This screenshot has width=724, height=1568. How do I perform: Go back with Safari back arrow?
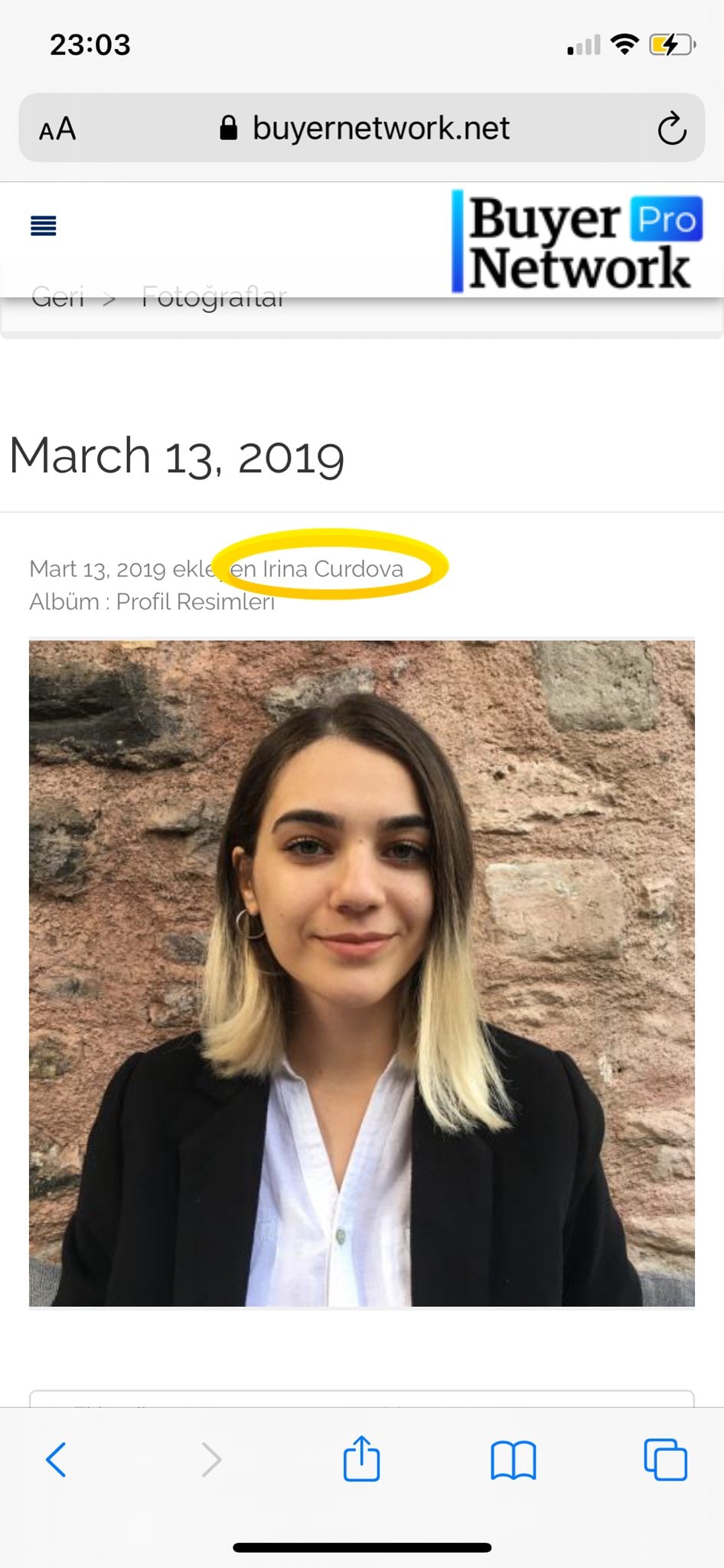pyautogui.click(x=56, y=1459)
